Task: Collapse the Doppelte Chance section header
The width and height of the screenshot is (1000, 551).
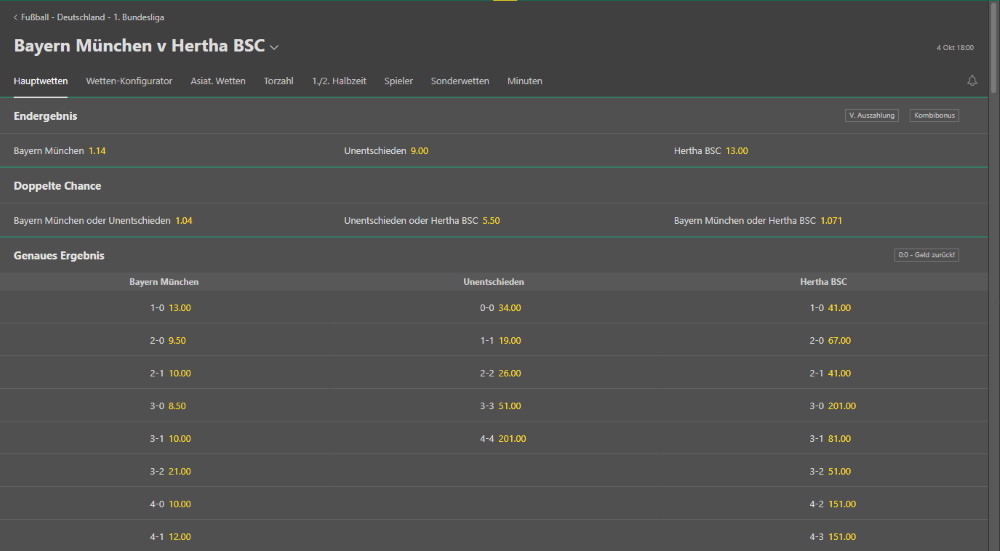Action: coord(494,186)
